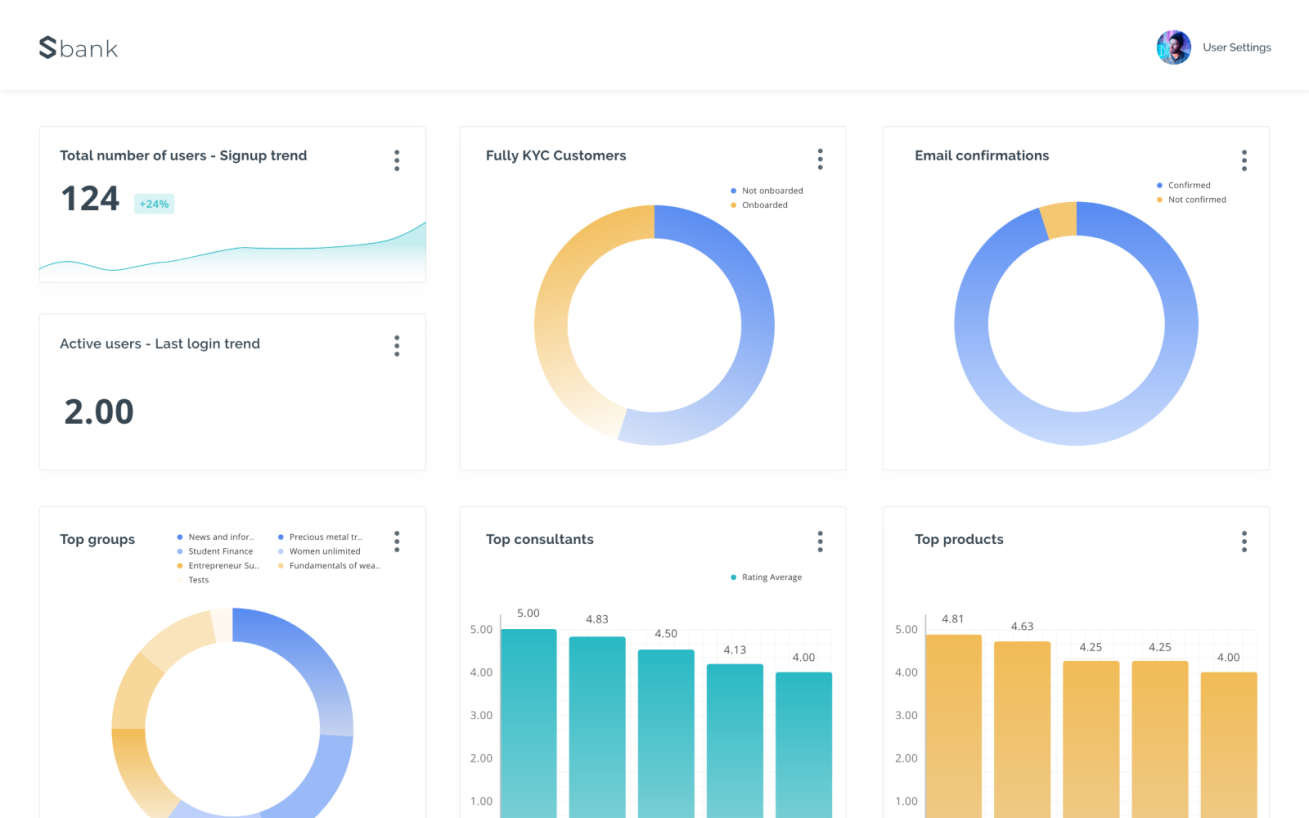The height and width of the screenshot is (818, 1309).
Task: Open kebab menu on Fully KYC Customers card
Action: click(x=820, y=159)
